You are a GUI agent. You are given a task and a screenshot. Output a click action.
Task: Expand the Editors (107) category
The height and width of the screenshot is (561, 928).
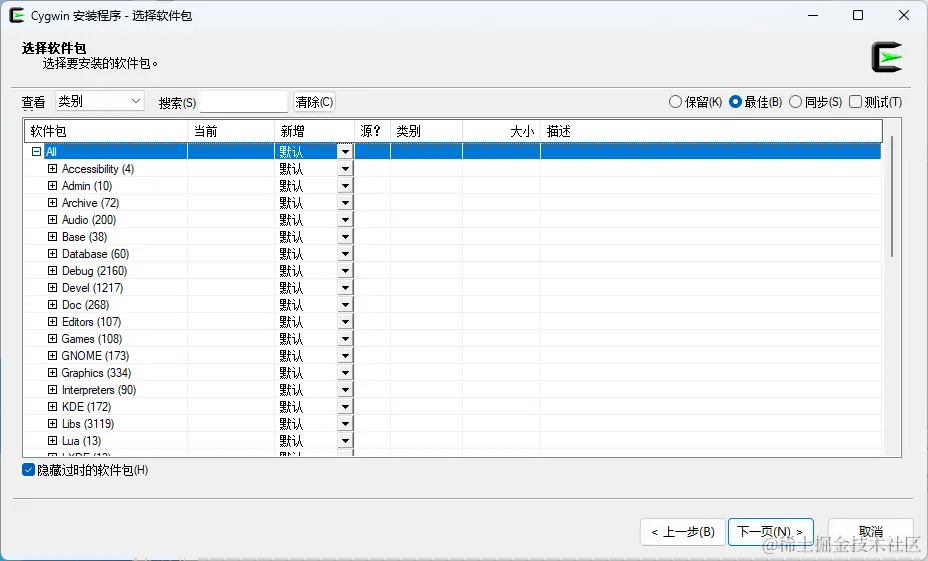(53, 321)
